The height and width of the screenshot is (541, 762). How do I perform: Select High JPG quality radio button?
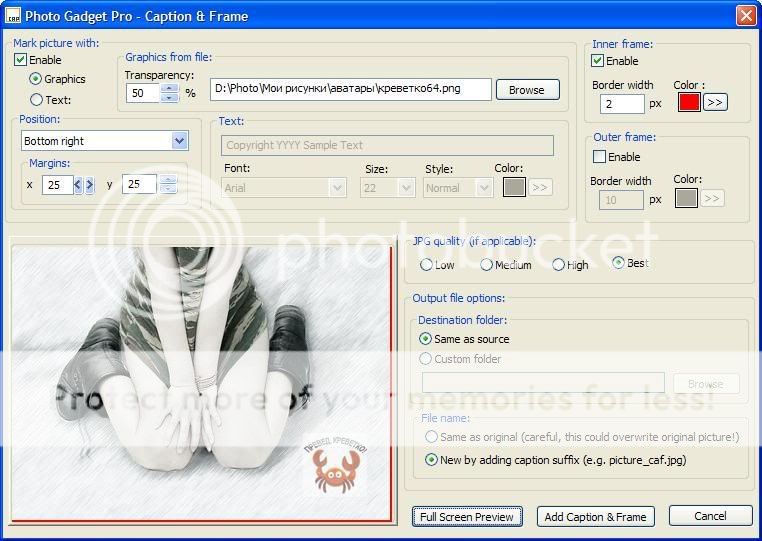[x=559, y=265]
